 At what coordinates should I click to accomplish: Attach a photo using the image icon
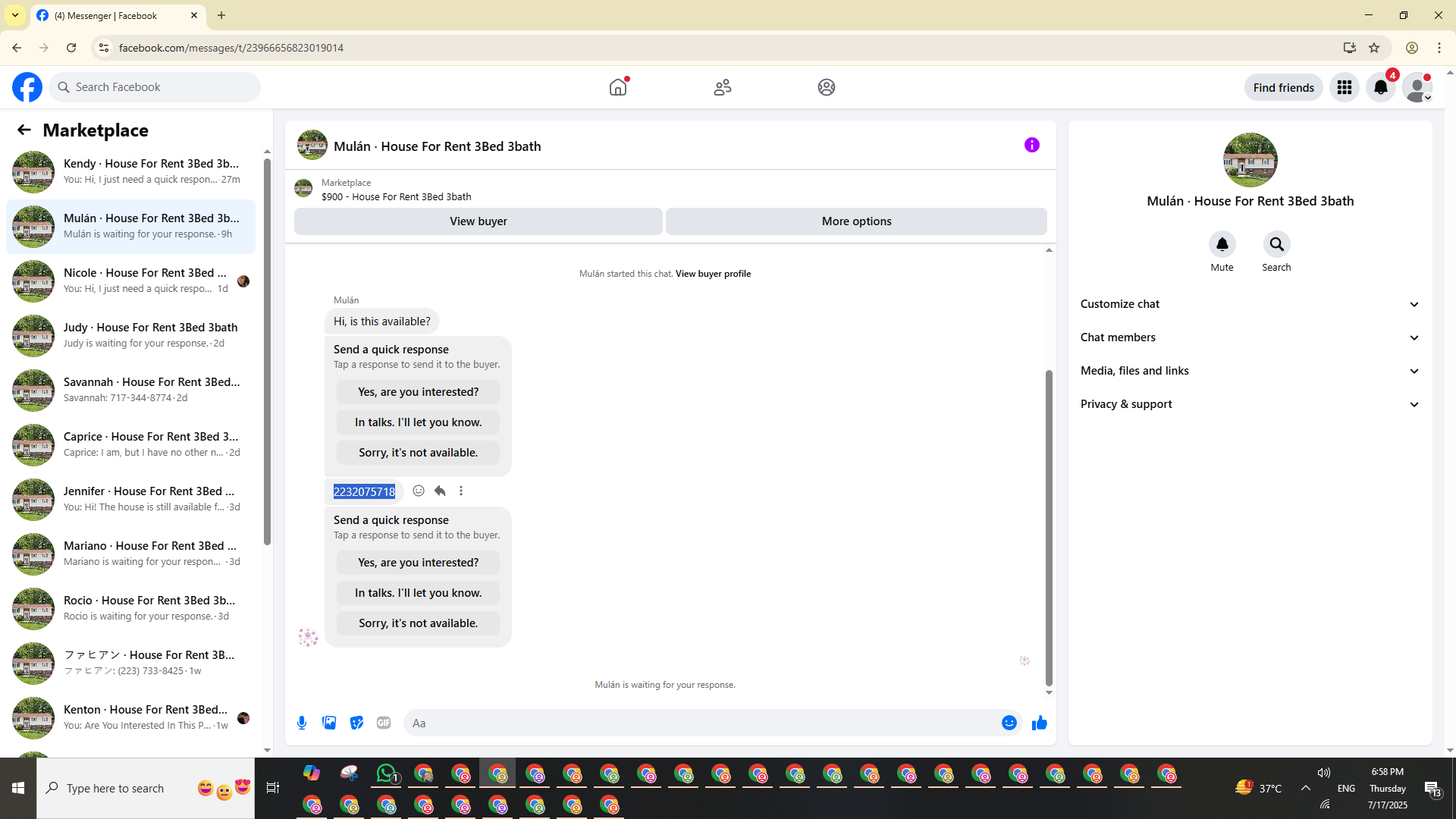[329, 723]
